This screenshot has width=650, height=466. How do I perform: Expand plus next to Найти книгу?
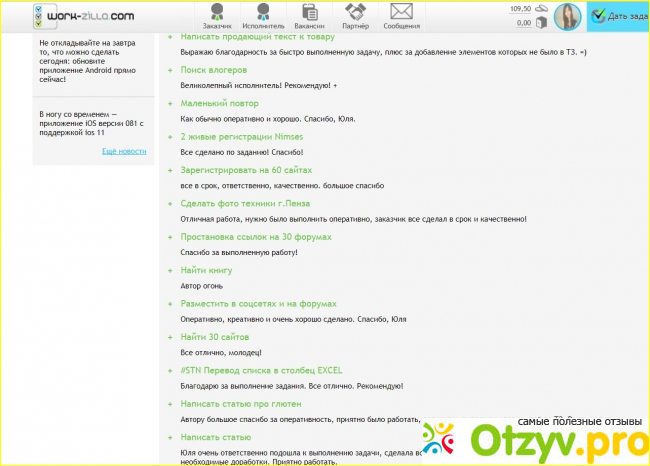click(x=170, y=270)
